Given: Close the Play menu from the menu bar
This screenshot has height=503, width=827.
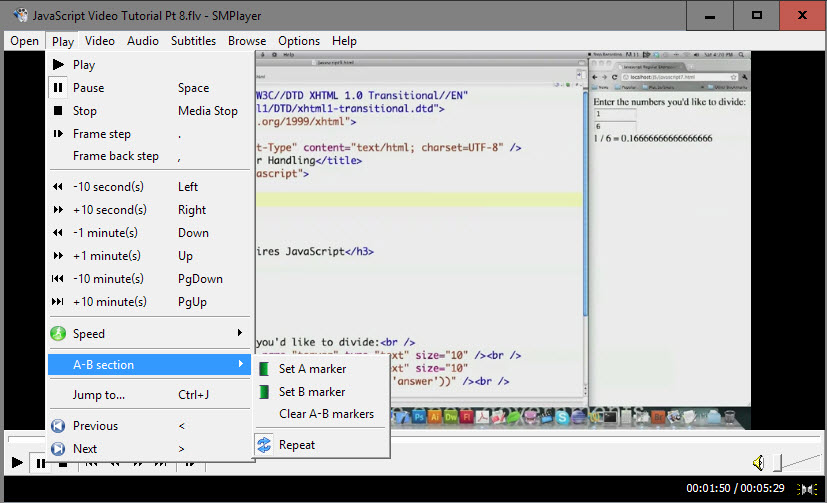Looking at the screenshot, I should click(63, 41).
